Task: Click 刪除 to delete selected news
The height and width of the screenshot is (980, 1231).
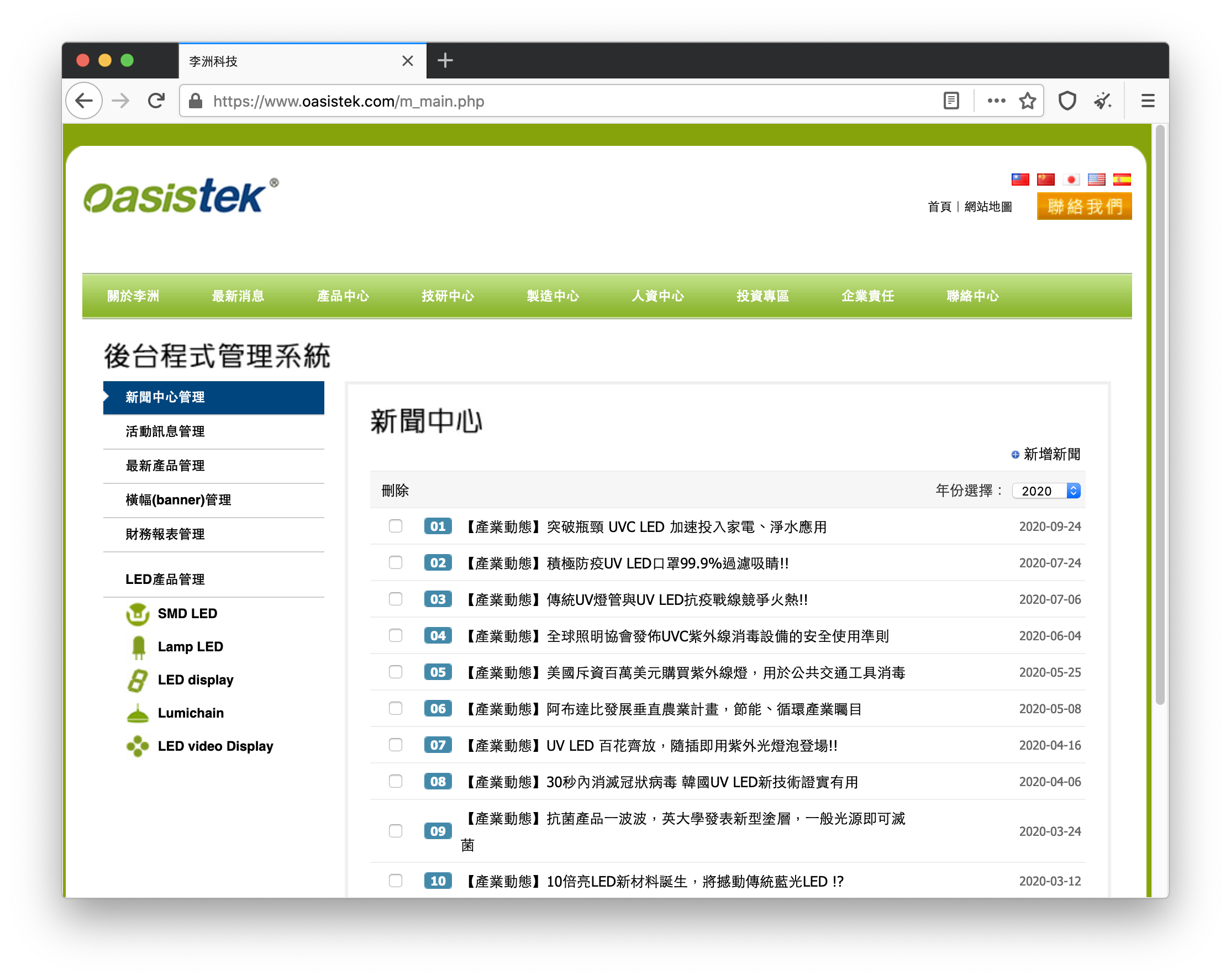Action: [x=395, y=491]
